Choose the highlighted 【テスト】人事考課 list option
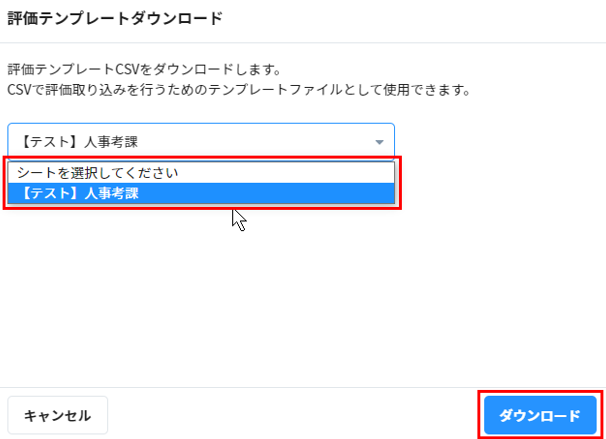 (200, 193)
